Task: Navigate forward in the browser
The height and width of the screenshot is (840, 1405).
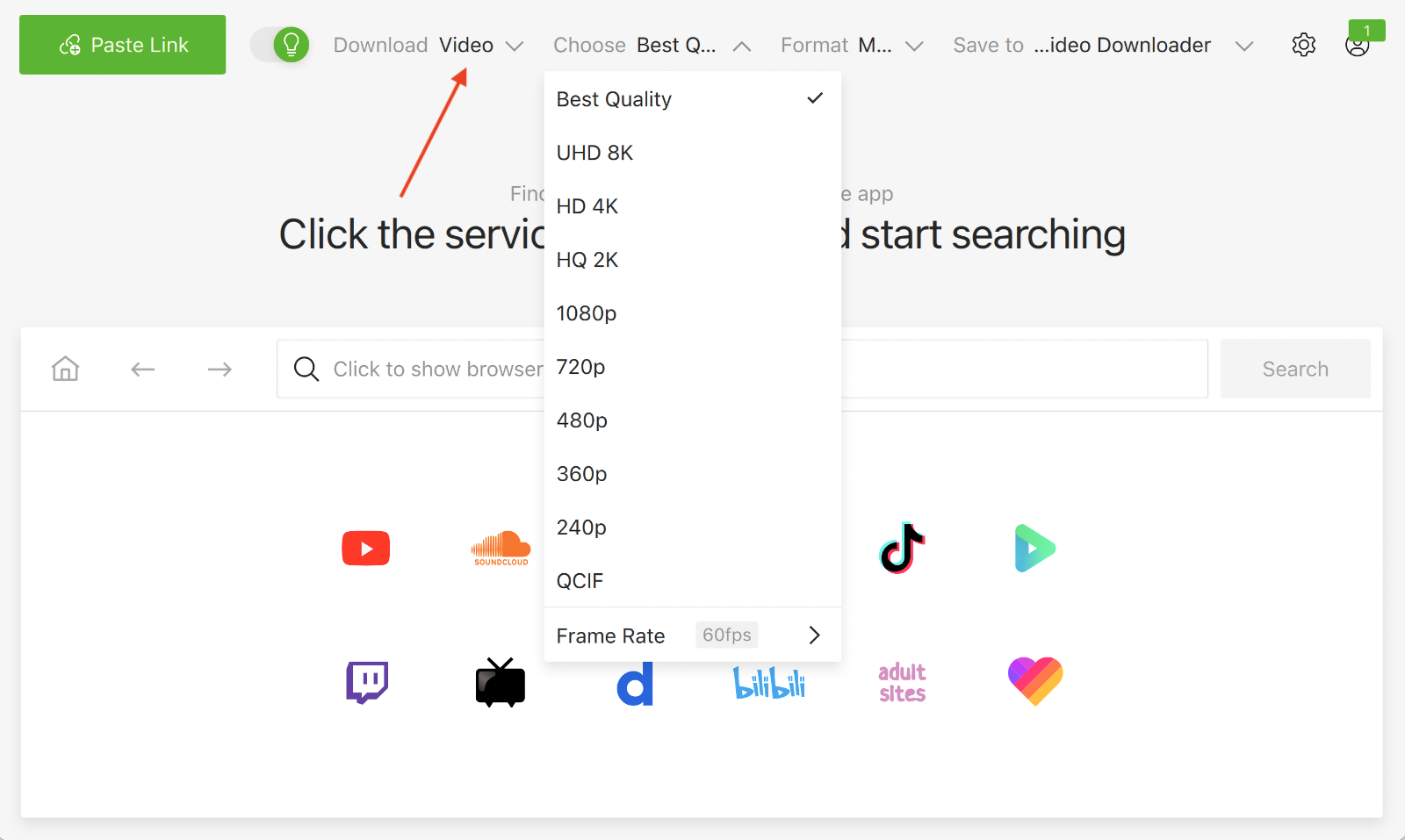Action: click(x=220, y=370)
